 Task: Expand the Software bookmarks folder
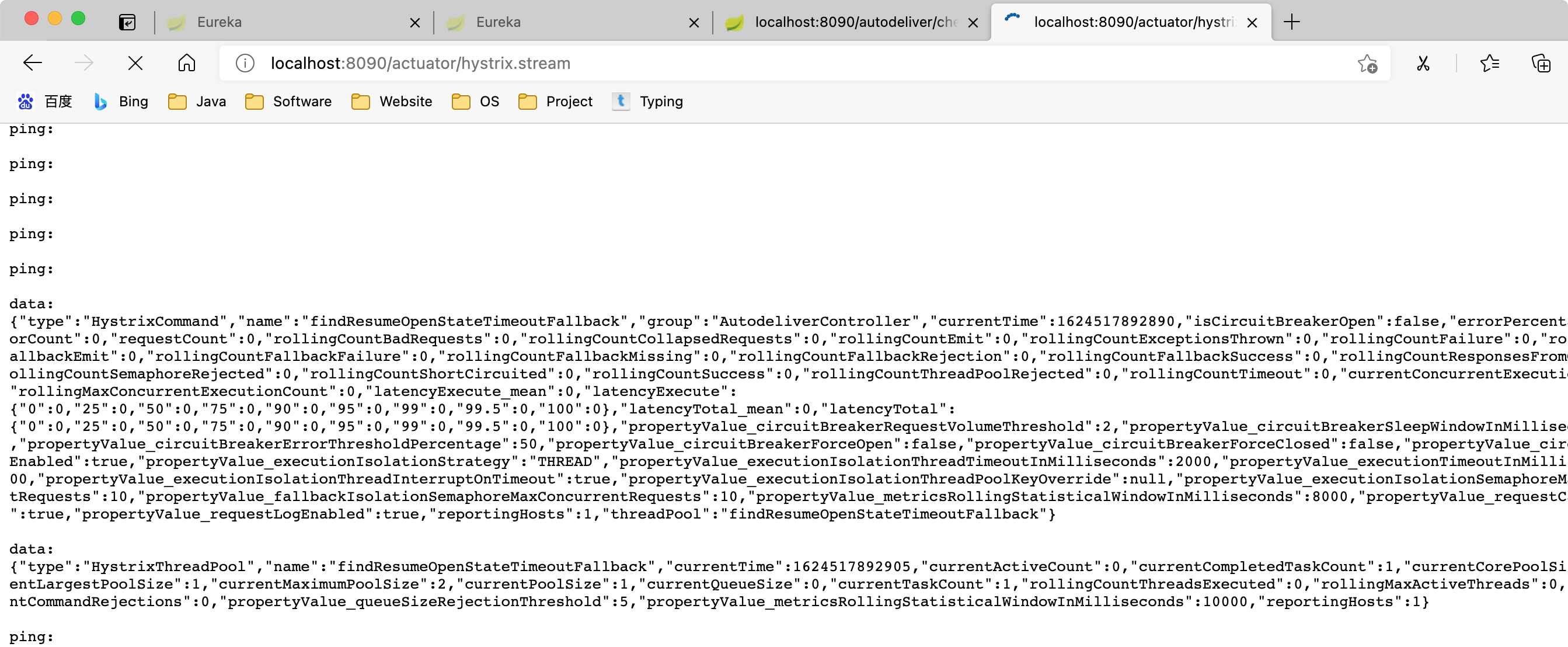pyautogui.click(x=288, y=102)
